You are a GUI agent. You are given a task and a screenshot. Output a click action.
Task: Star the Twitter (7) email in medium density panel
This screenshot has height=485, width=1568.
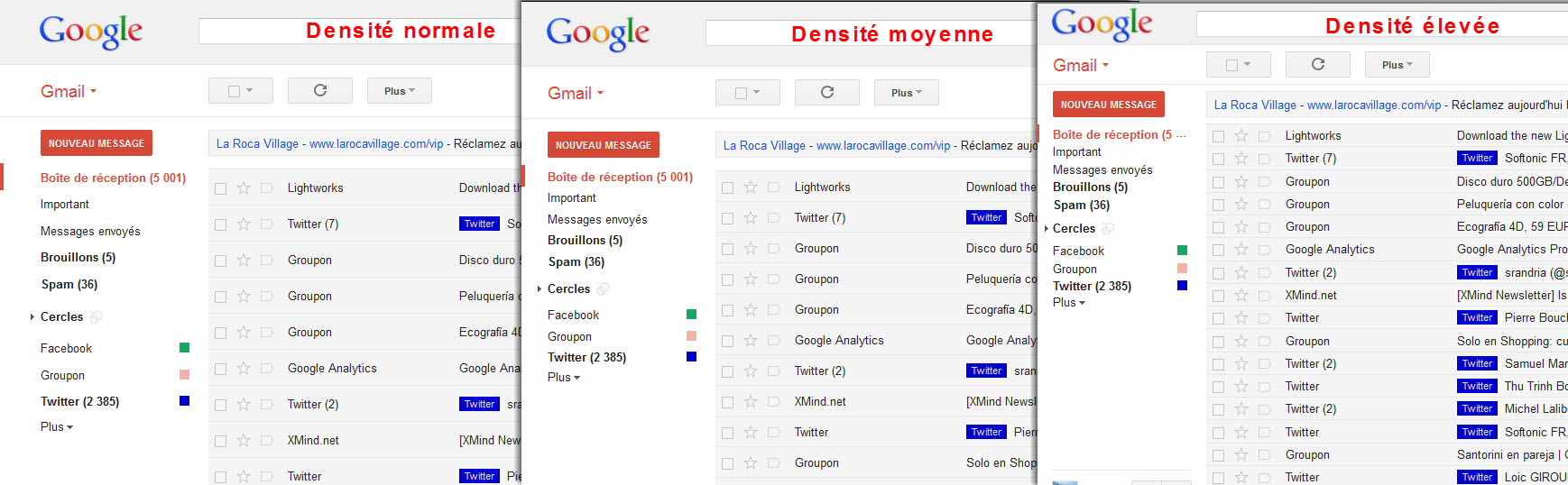coord(750,217)
